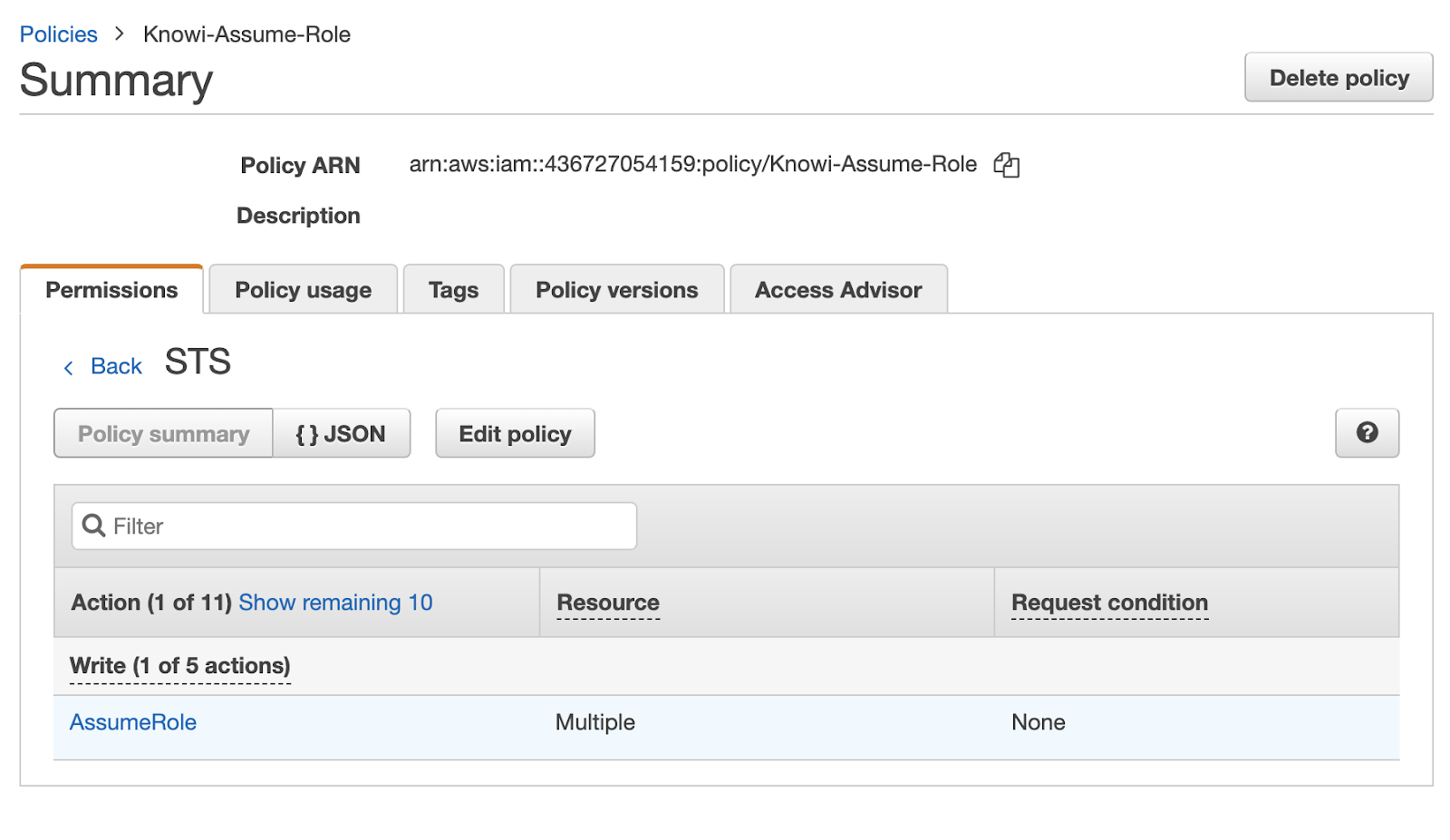Open the Tags tab
The image size is (1450, 840).
tap(453, 290)
